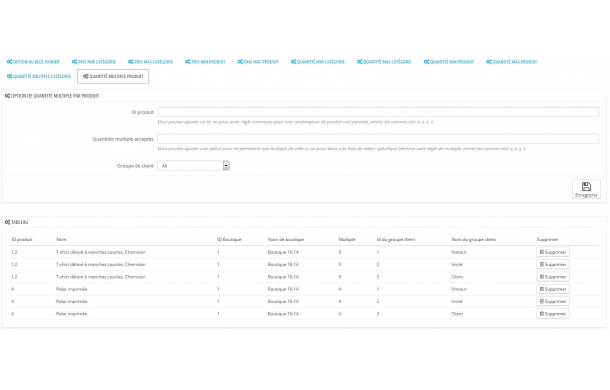The image size is (610, 390).
Task: Click gear icon of Prix max produit tab
Action: click(240, 62)
